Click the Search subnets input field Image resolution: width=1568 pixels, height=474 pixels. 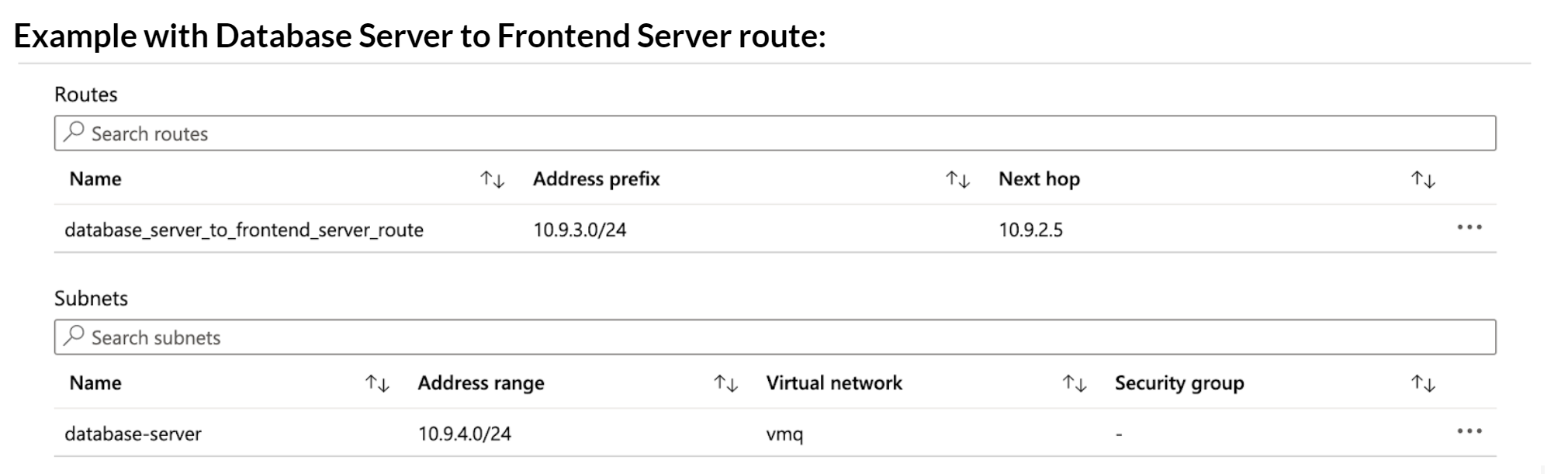coord(776,337)
